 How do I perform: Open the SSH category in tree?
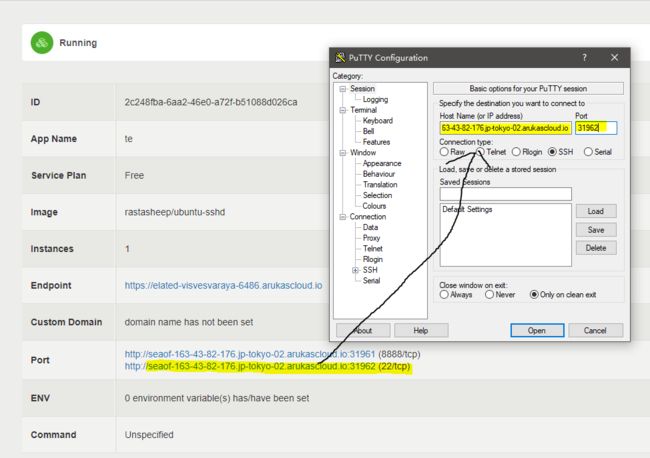coord(370,270)
